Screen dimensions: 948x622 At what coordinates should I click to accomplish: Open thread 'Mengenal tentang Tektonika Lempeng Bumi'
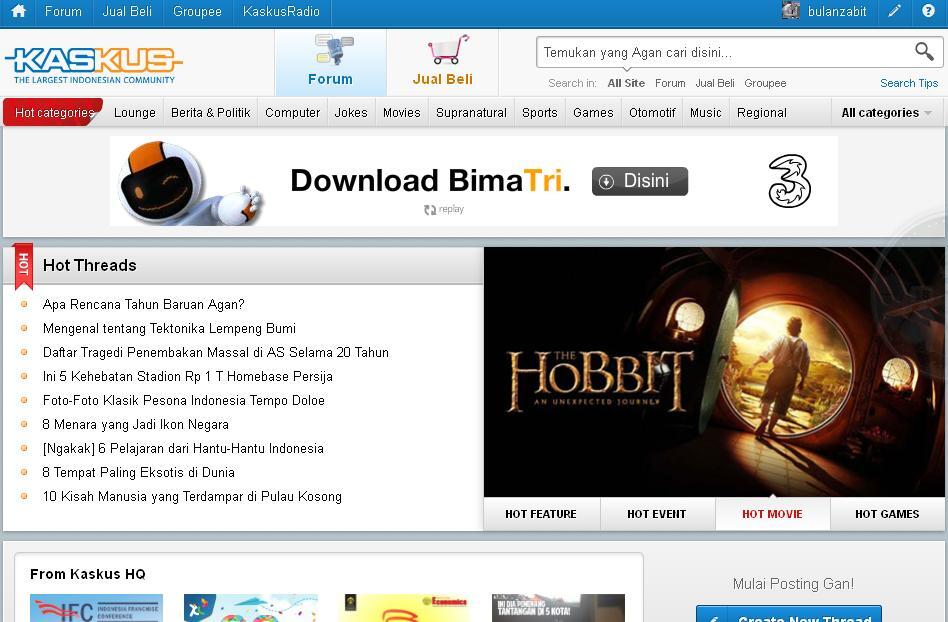pos(169,328)
